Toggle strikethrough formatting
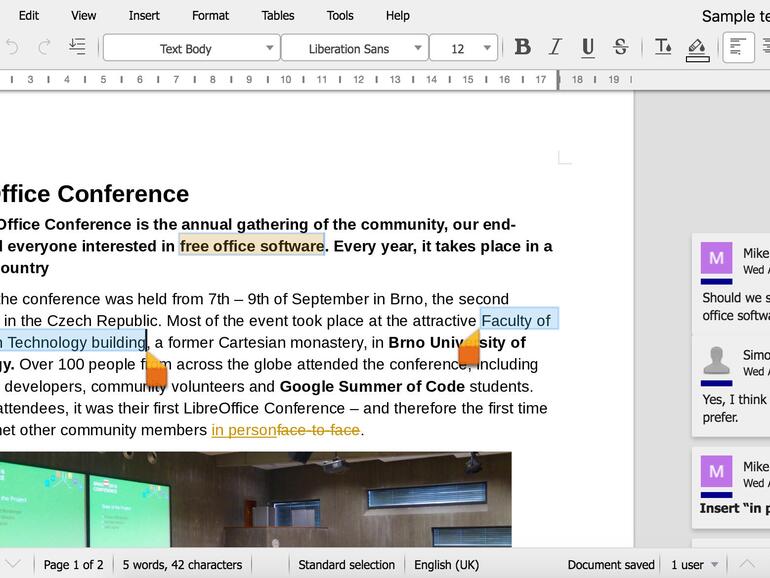This screenshot has height=578, width=770. (620, 47)
